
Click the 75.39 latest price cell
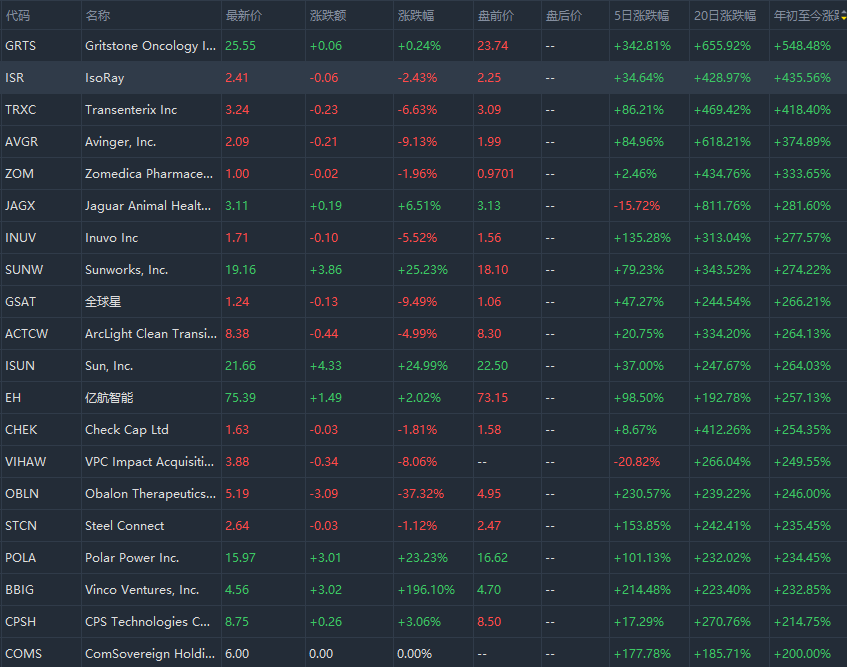(241, 398)
